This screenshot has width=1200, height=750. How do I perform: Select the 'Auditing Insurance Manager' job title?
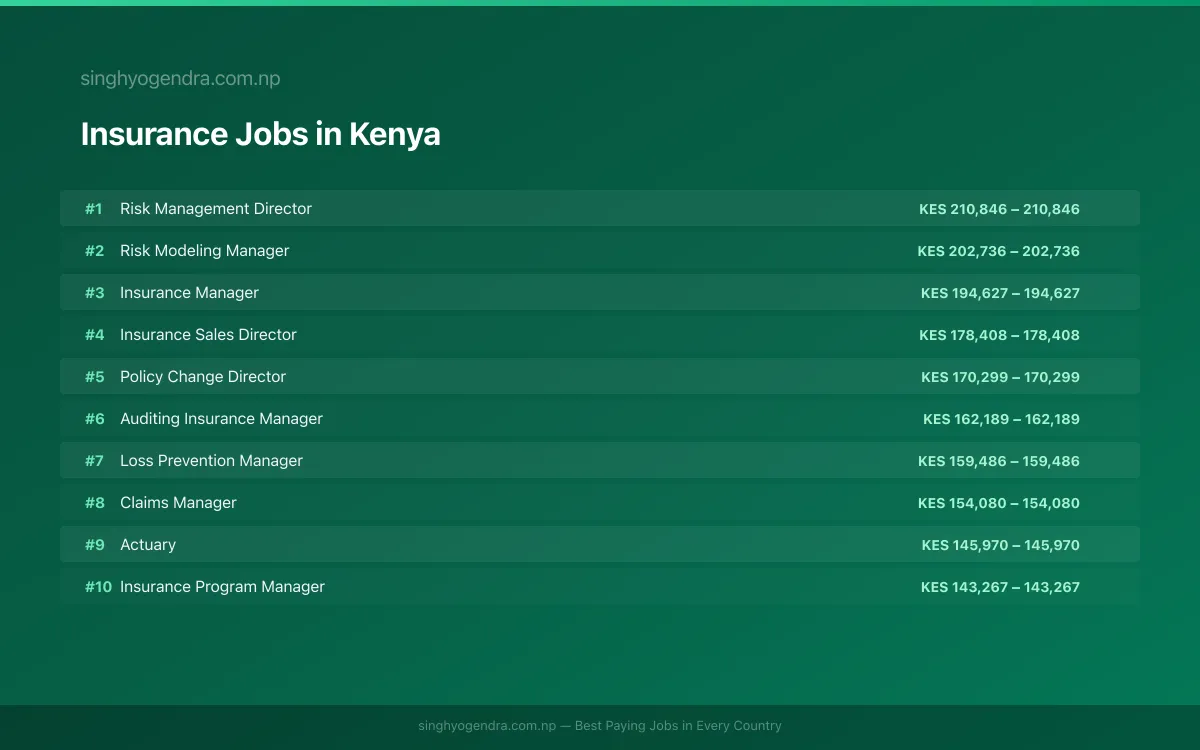(221, 419)
